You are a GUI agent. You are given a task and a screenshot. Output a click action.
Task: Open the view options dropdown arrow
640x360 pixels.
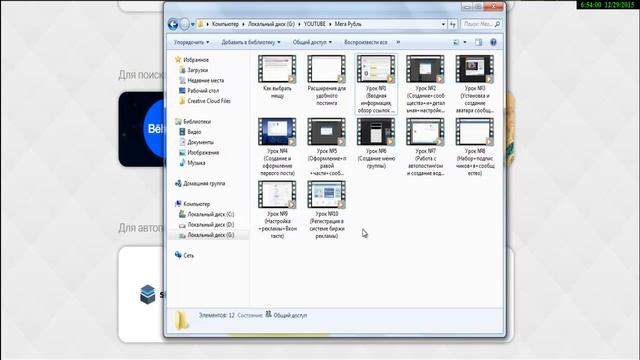465,42
